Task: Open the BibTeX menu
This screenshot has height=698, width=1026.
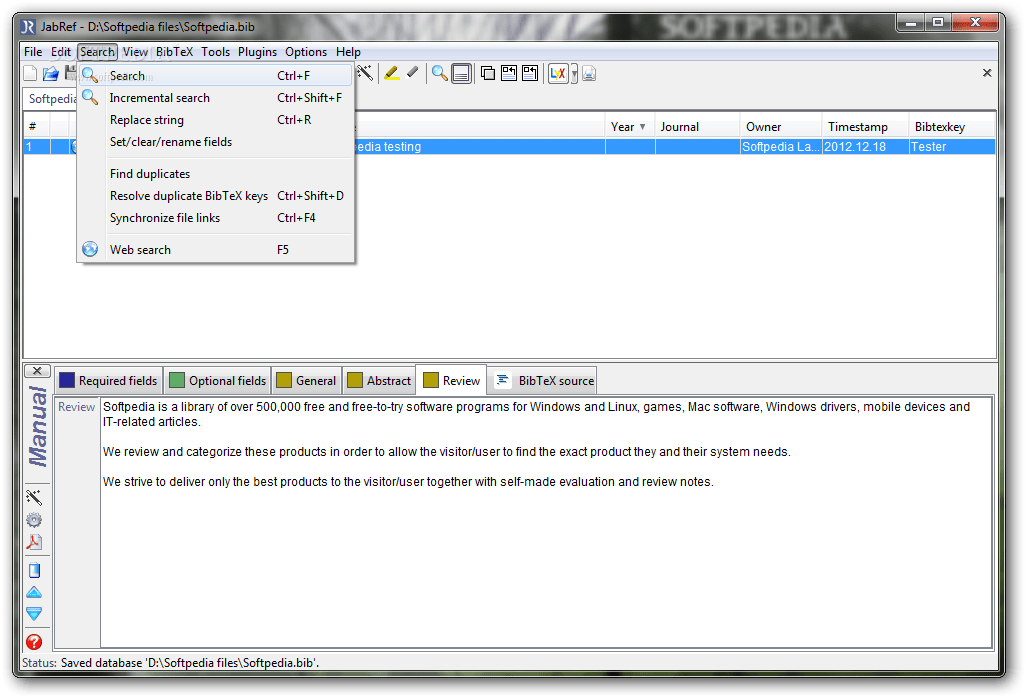Action: pos(174,52)
